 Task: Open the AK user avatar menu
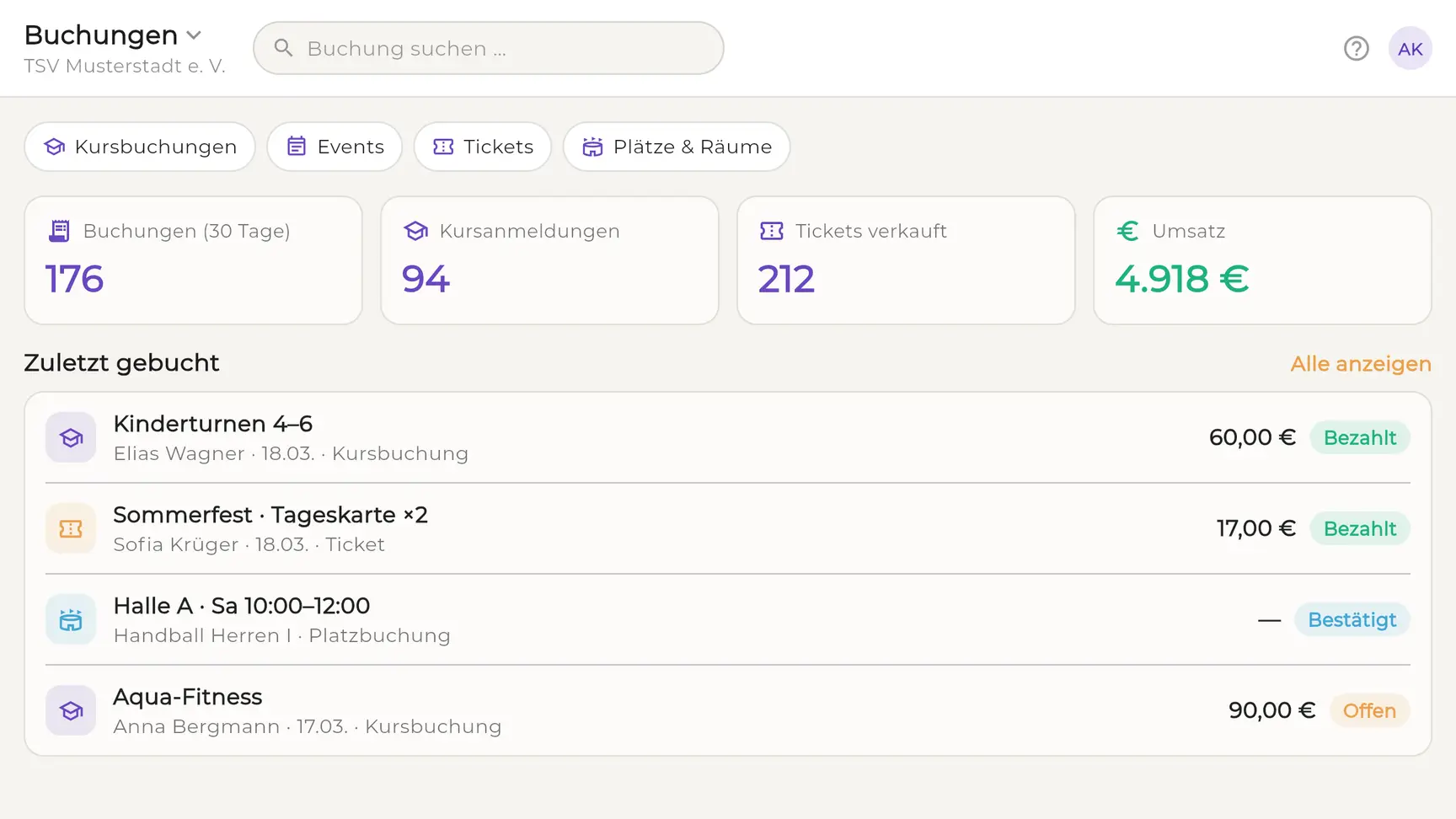(x=1410, y=49)
